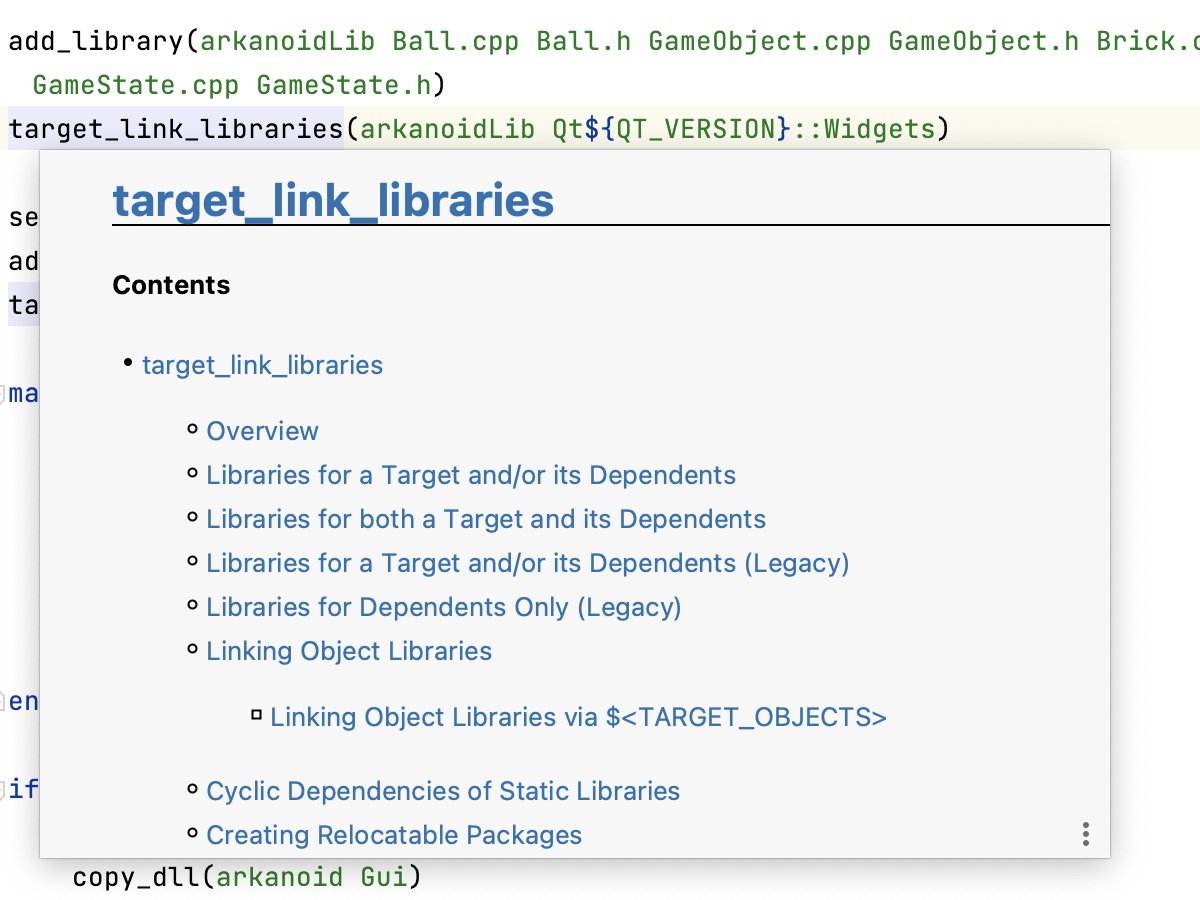
Task: Open 'Libraries for a Target and/or its Dependents (Legacy)'
Action: (527, 563)
